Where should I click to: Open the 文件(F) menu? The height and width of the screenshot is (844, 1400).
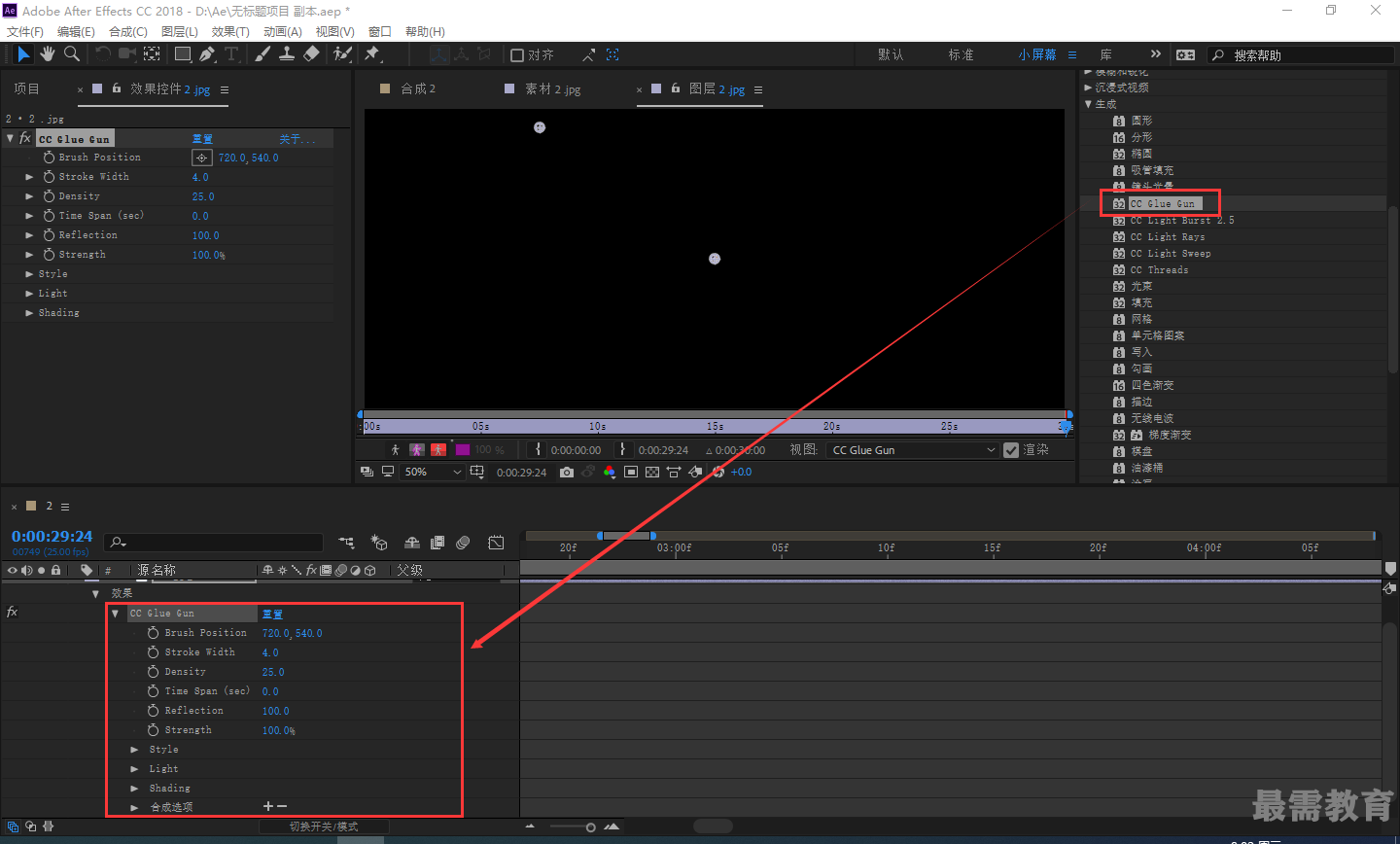pos(25,31)
